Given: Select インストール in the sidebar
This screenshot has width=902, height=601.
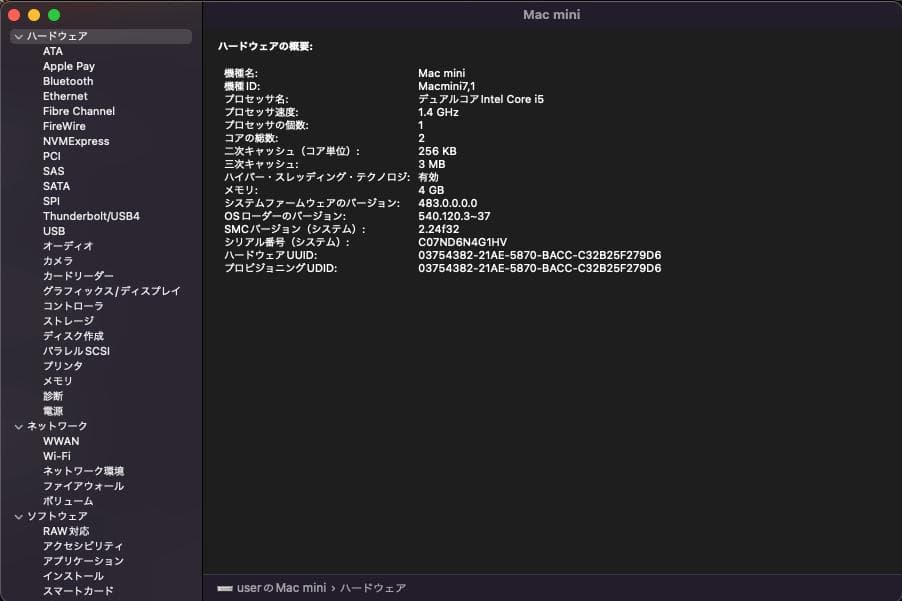Looking at the screenshot, I should pos(73,576).
